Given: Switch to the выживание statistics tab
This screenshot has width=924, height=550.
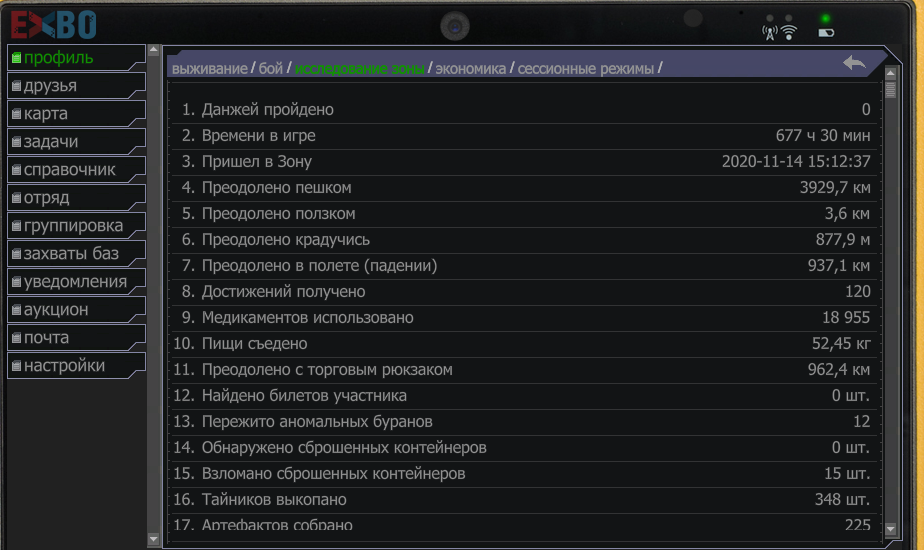Looking at the screenshot, I should click(x=209, y=69).
